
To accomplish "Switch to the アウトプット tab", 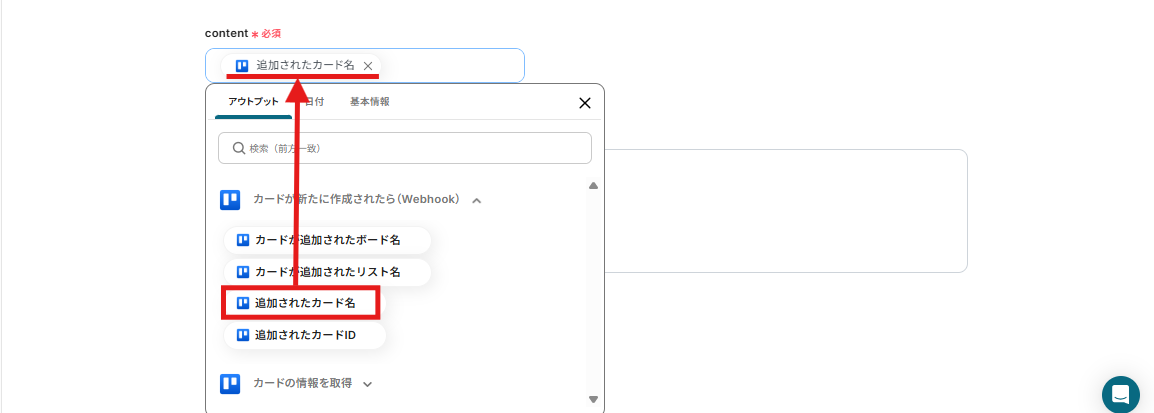I will [x=253, y=102].
